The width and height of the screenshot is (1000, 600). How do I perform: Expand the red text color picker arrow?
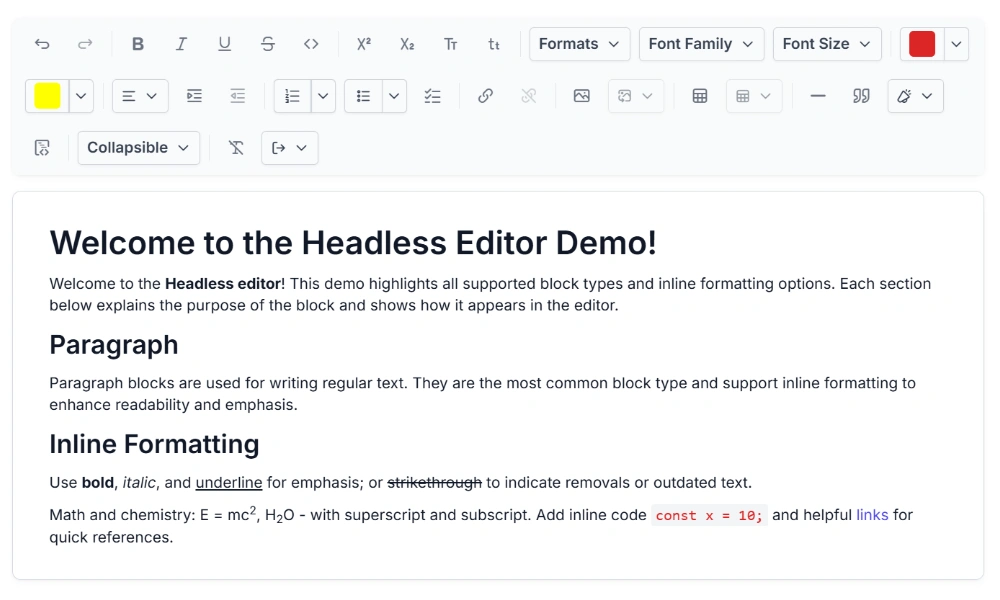956,44
